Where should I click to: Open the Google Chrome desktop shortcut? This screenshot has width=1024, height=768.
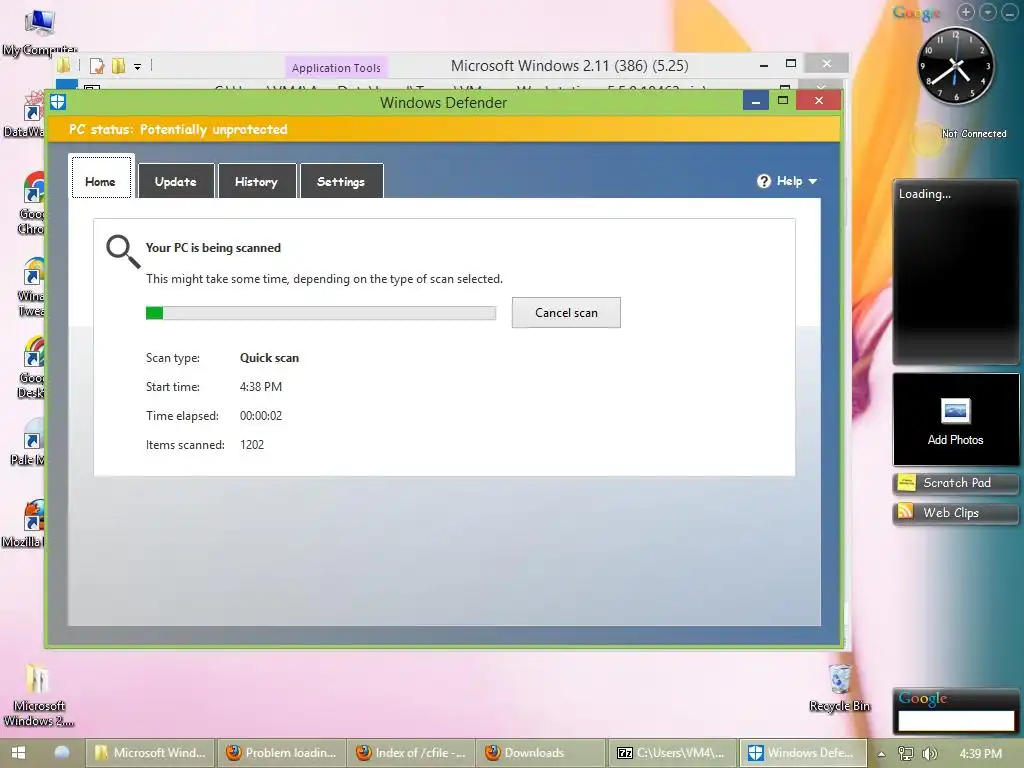click(33, 202)
